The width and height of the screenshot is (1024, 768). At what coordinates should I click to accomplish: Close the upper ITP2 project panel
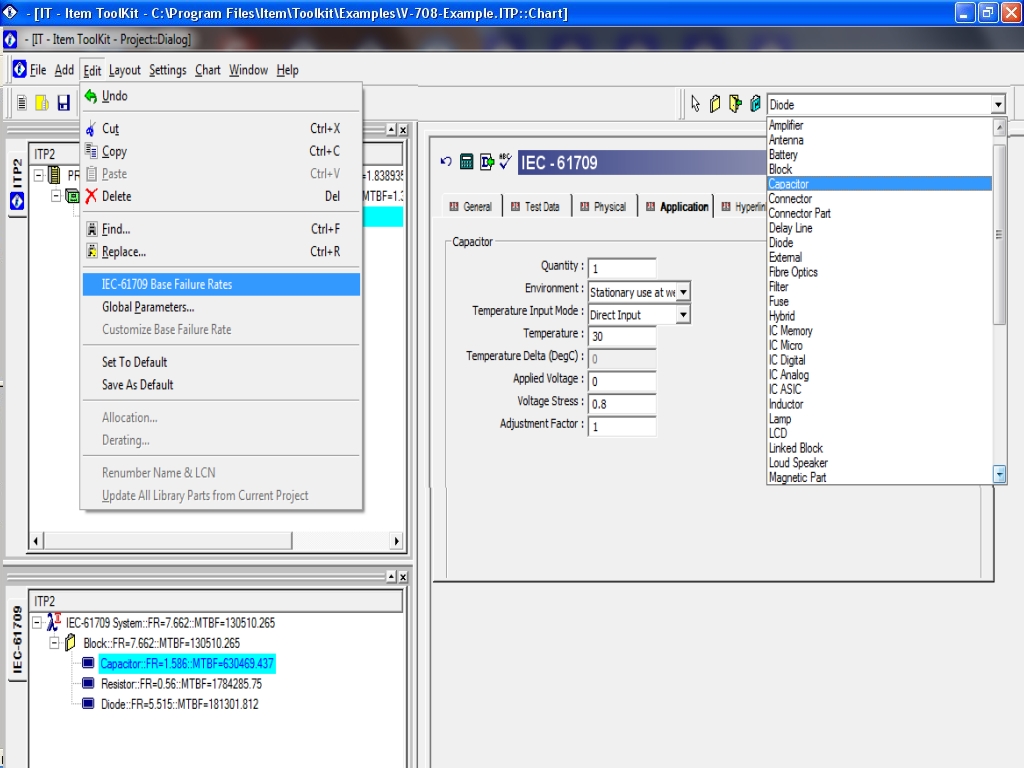tap(403, 129)
